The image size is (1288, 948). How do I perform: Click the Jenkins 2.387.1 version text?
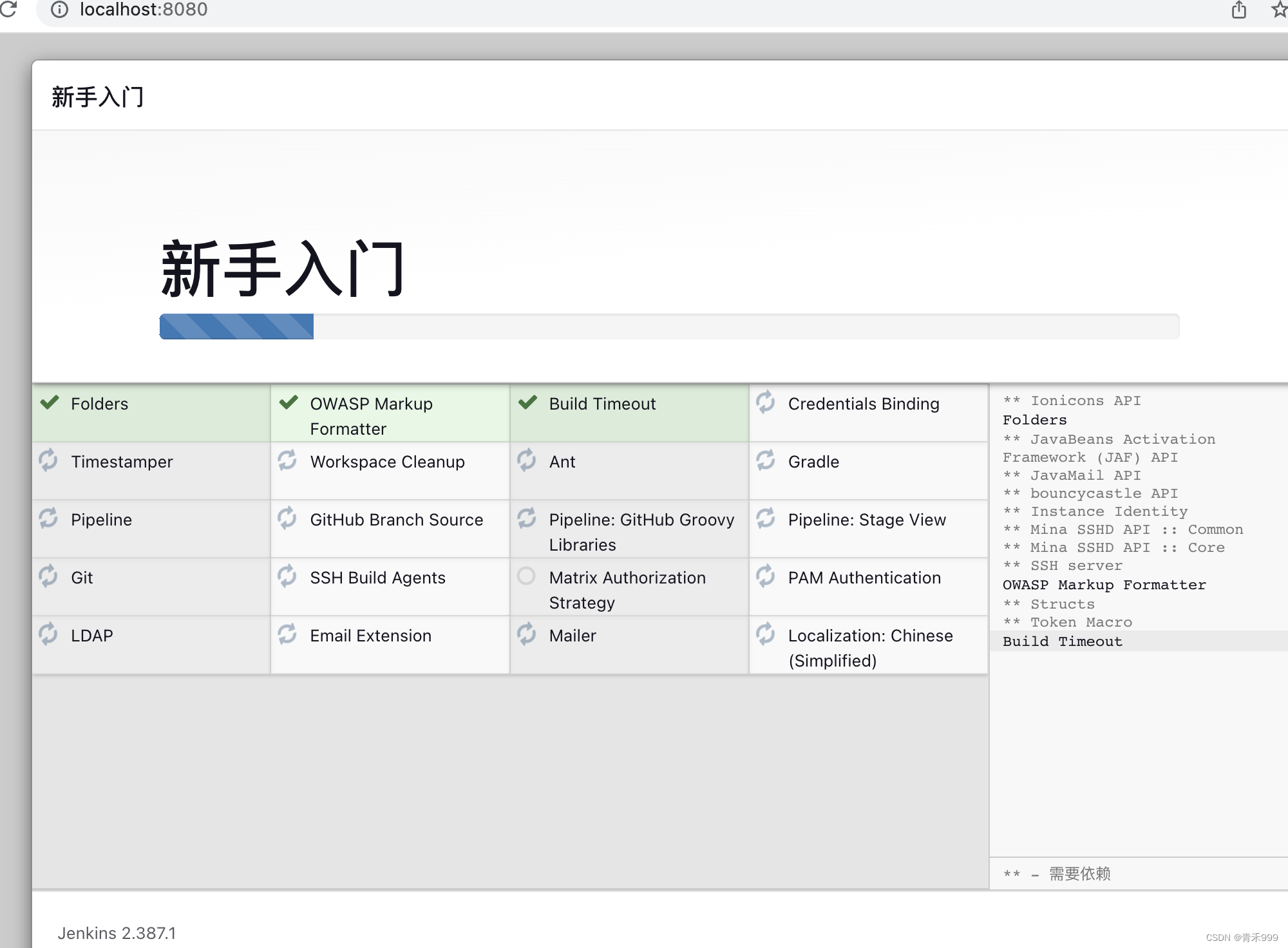pos(117,933)
